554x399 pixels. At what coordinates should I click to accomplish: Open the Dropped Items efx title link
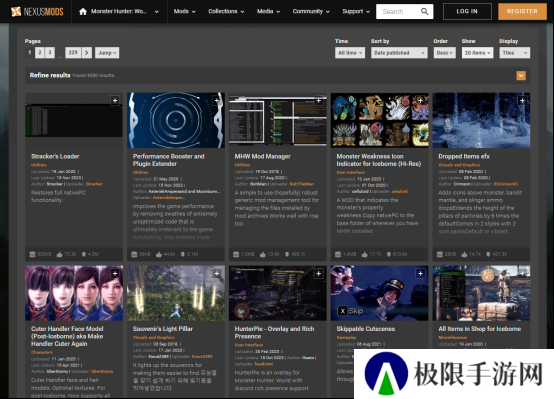(464, 156)
